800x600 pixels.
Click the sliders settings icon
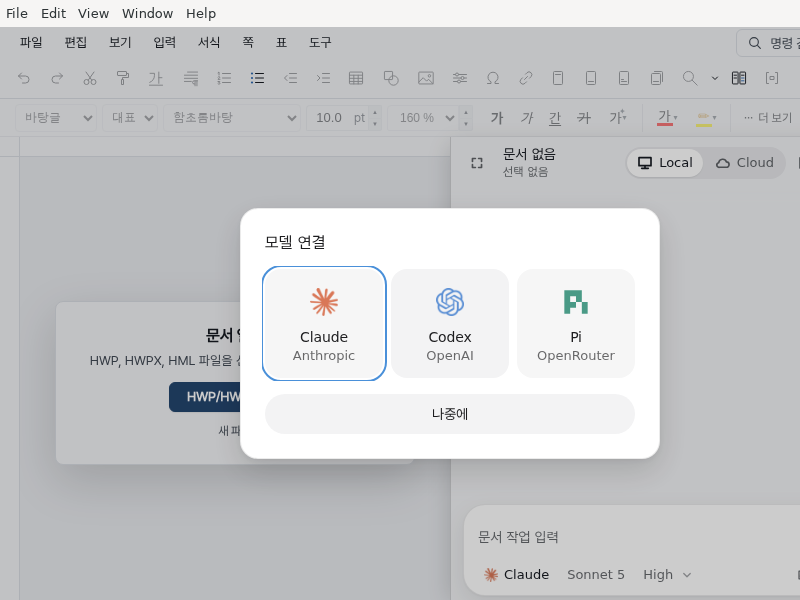[x=460, y=78]
